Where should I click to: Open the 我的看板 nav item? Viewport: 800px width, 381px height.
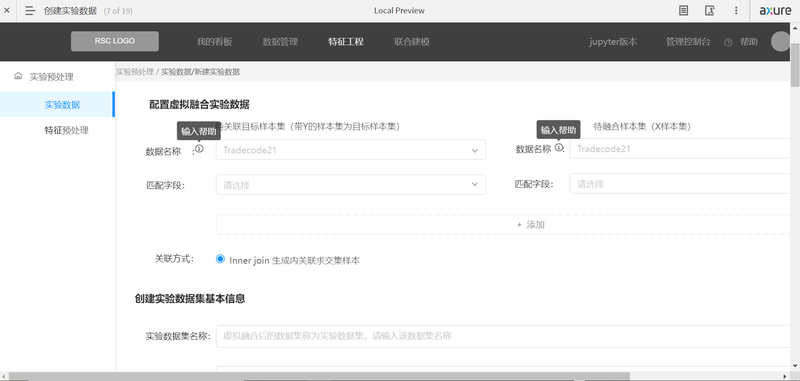click(215, 42)
